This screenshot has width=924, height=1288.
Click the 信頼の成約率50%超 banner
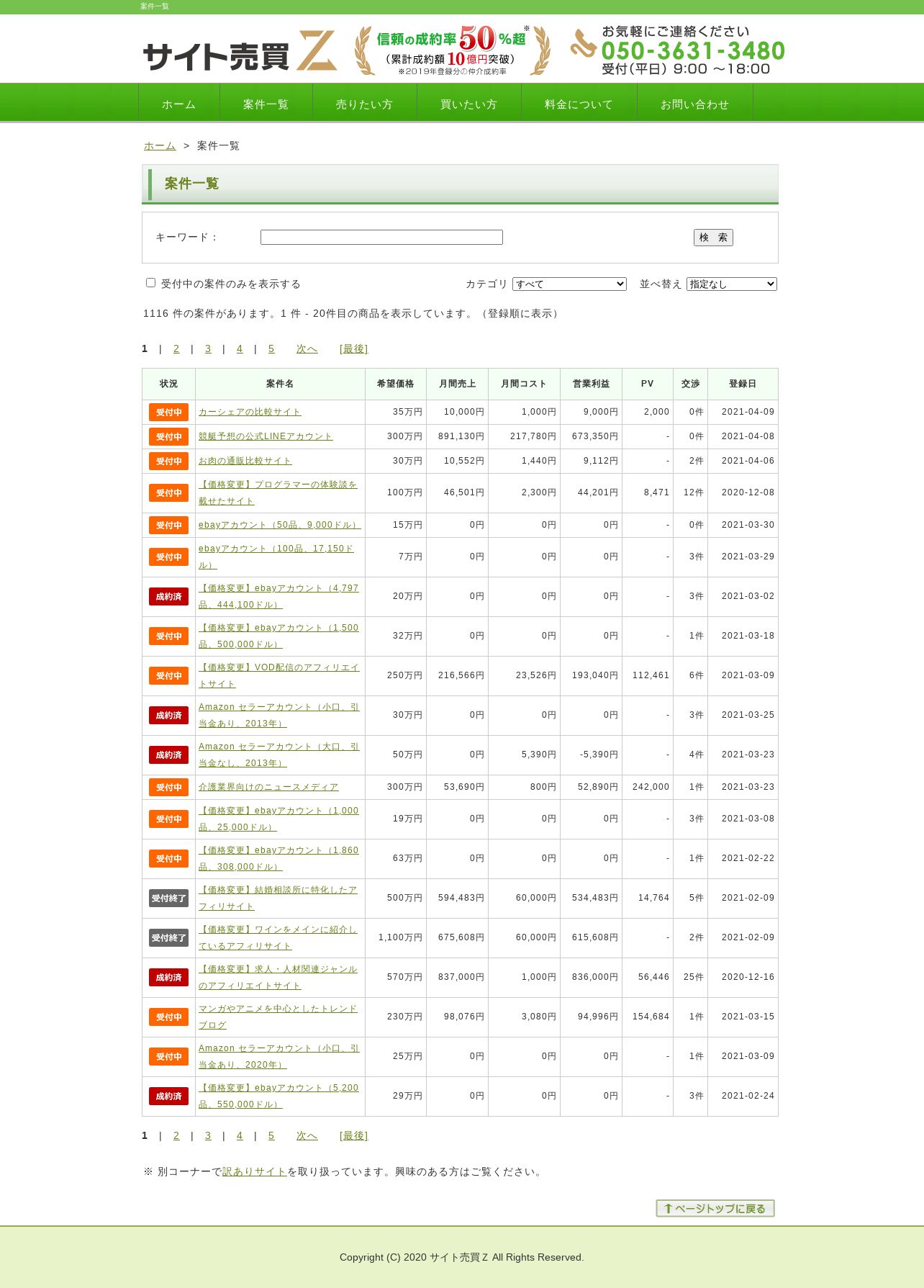[453, 50]
